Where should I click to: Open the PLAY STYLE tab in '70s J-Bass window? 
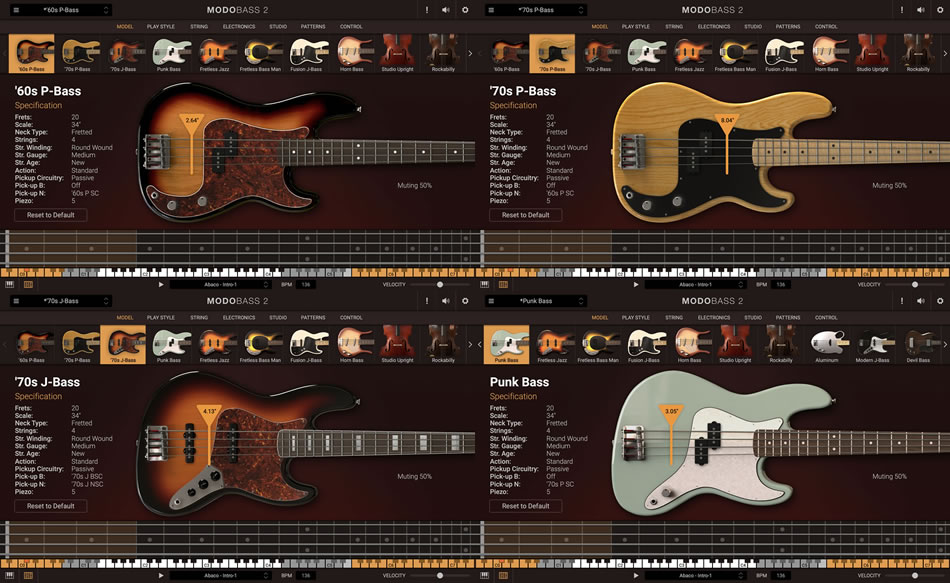tap(160, 318)
